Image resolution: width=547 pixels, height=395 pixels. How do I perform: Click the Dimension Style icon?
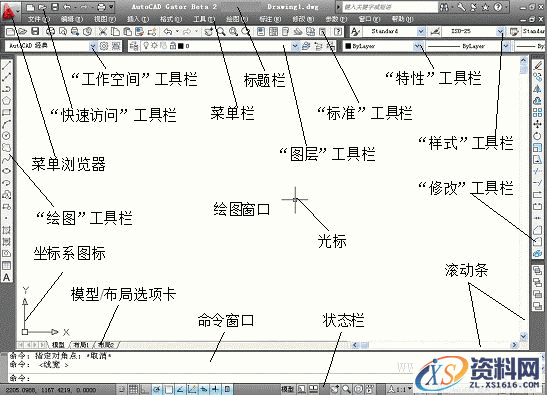[435, 32]
